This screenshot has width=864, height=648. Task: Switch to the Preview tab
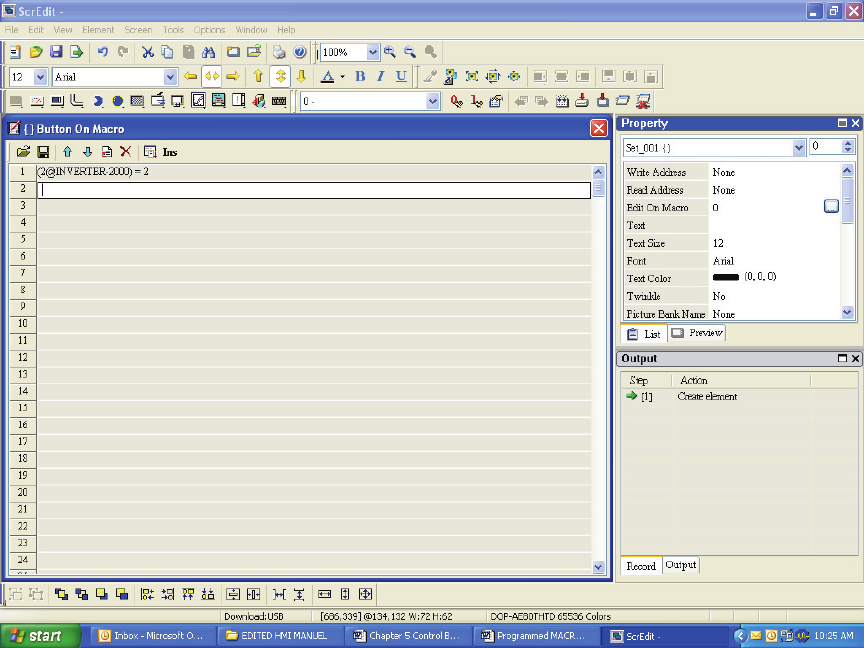point(697,333)
